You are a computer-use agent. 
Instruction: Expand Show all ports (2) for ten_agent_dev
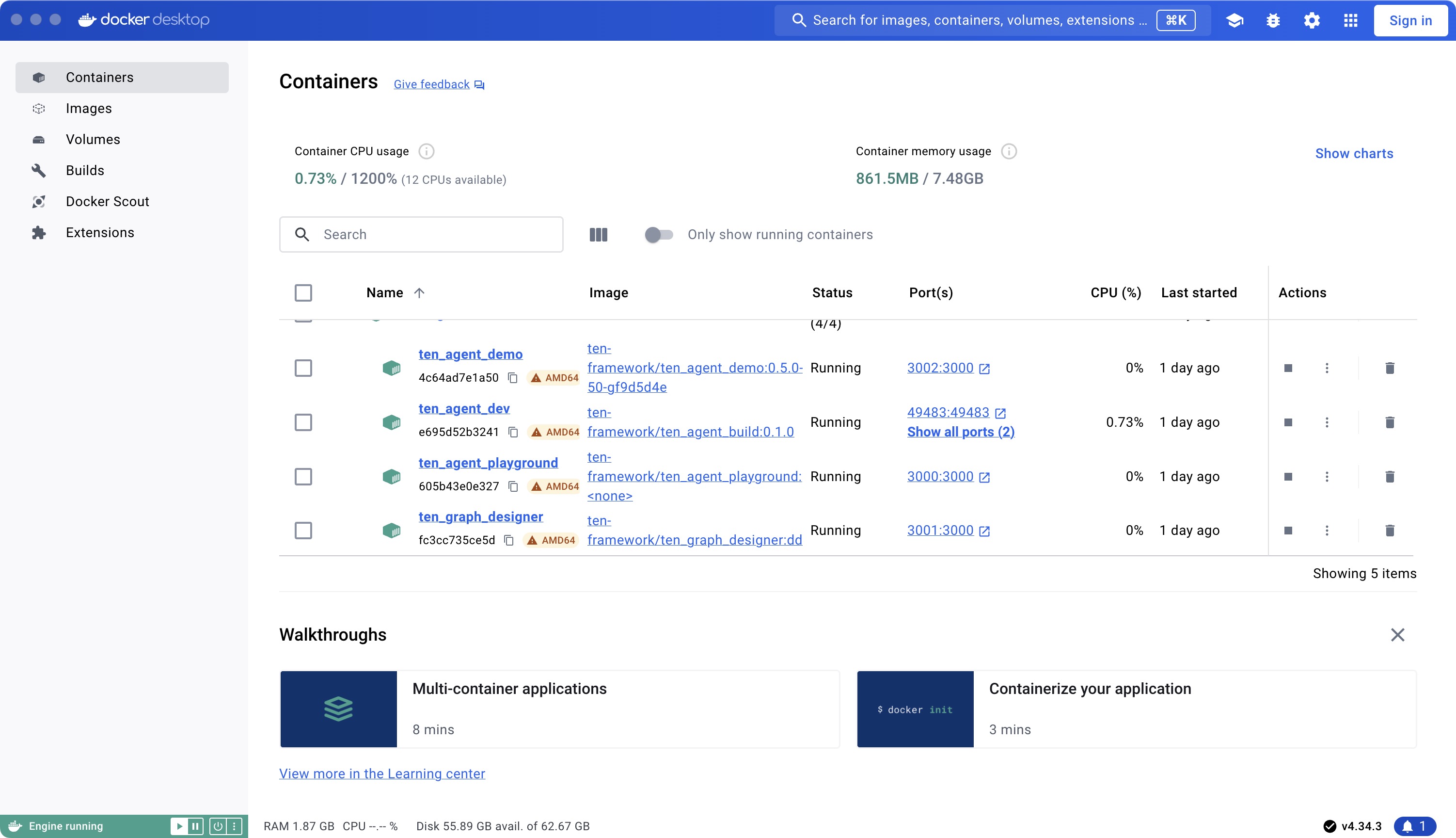(960, 432)
